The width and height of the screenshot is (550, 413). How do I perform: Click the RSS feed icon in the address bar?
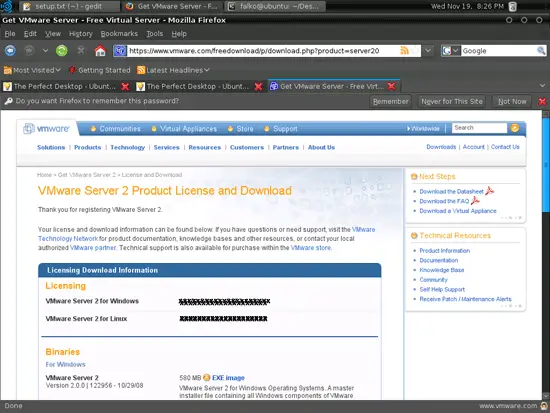pos(404,51)
